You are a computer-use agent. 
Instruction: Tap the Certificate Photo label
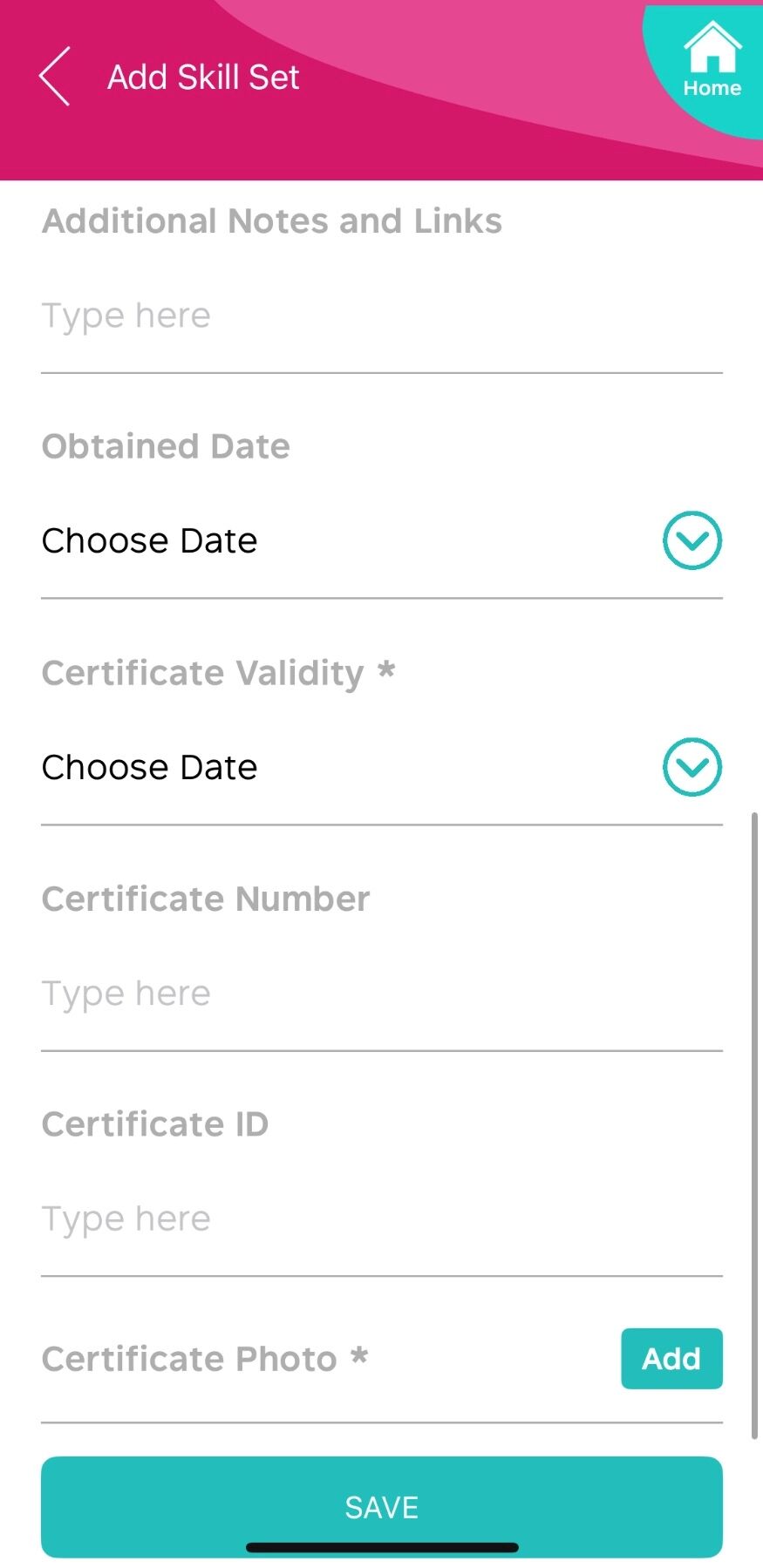(x=189, y=1359)
